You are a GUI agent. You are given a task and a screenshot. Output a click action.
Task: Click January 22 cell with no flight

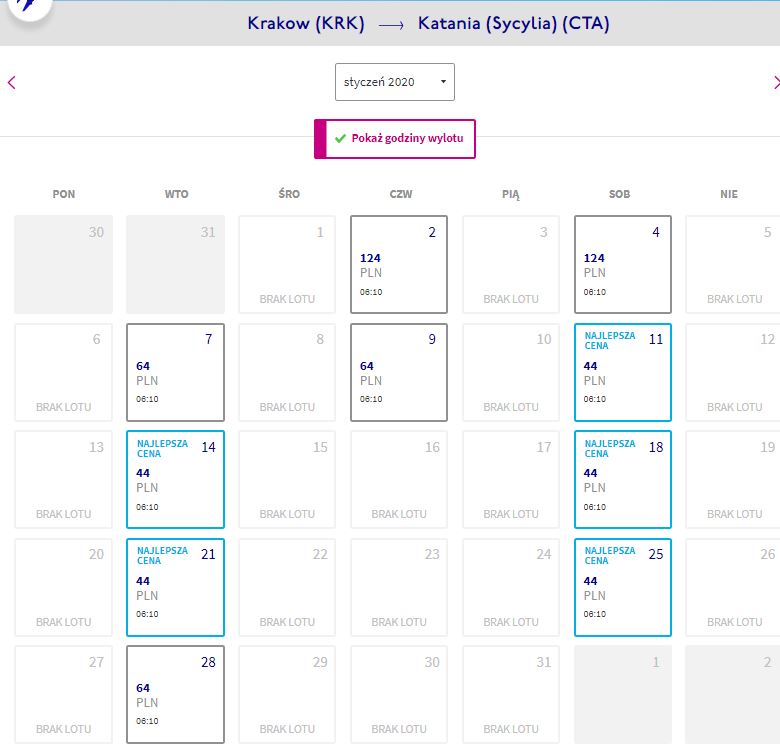coord(288,587)
